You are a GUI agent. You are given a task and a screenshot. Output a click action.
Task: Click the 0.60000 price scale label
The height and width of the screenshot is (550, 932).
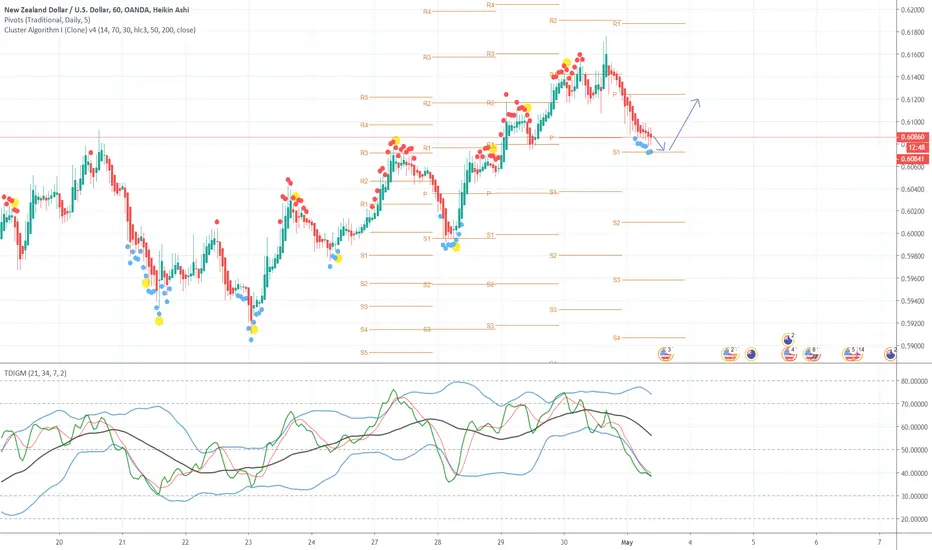pyautogui.click(x=912, y=234)
